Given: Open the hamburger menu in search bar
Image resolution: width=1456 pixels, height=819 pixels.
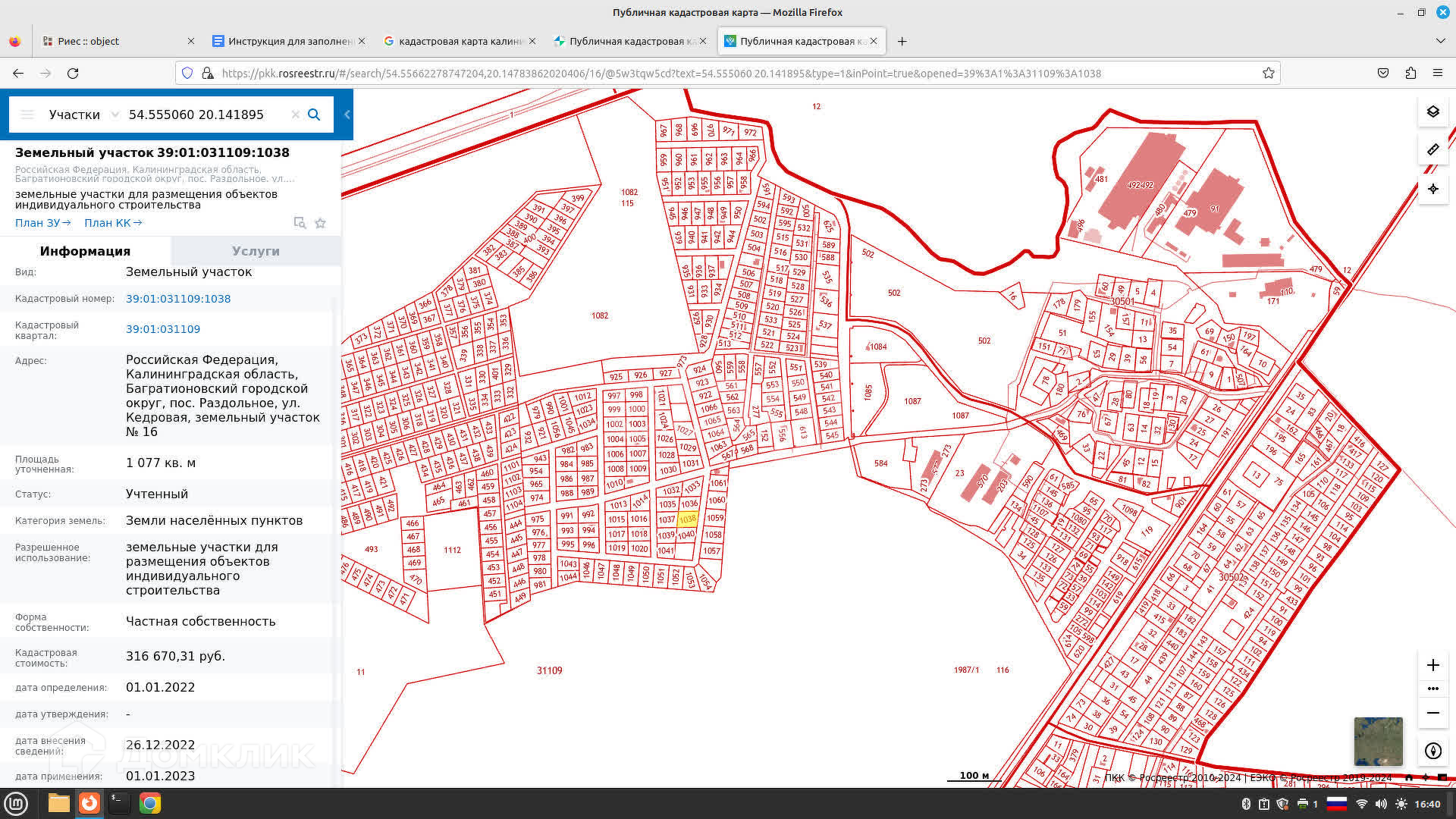Looking at the screenshot, I should click(x=27, y=115).
